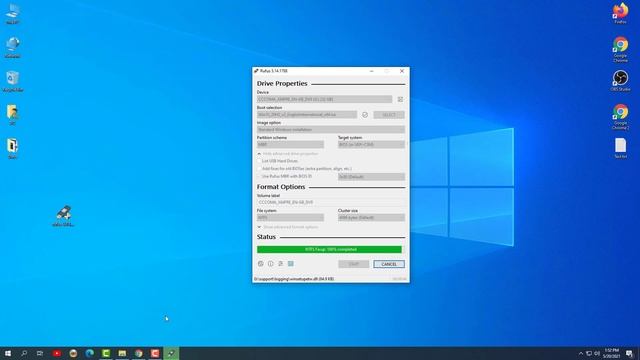Open taskbar Search
Image resolution: width=640 pixels, height=360 pixels.
pos(24,353)
